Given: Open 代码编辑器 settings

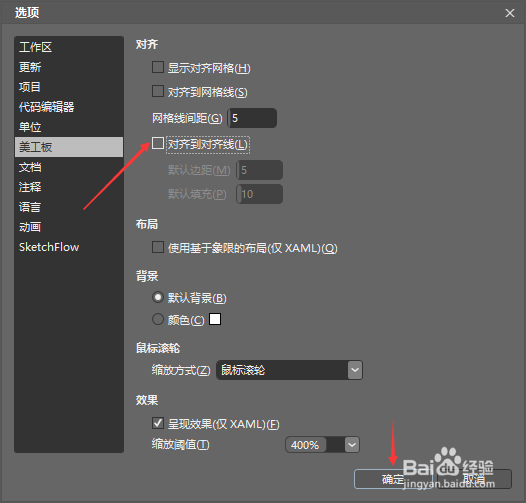Looking at the screenshot, I should point(69,107).
